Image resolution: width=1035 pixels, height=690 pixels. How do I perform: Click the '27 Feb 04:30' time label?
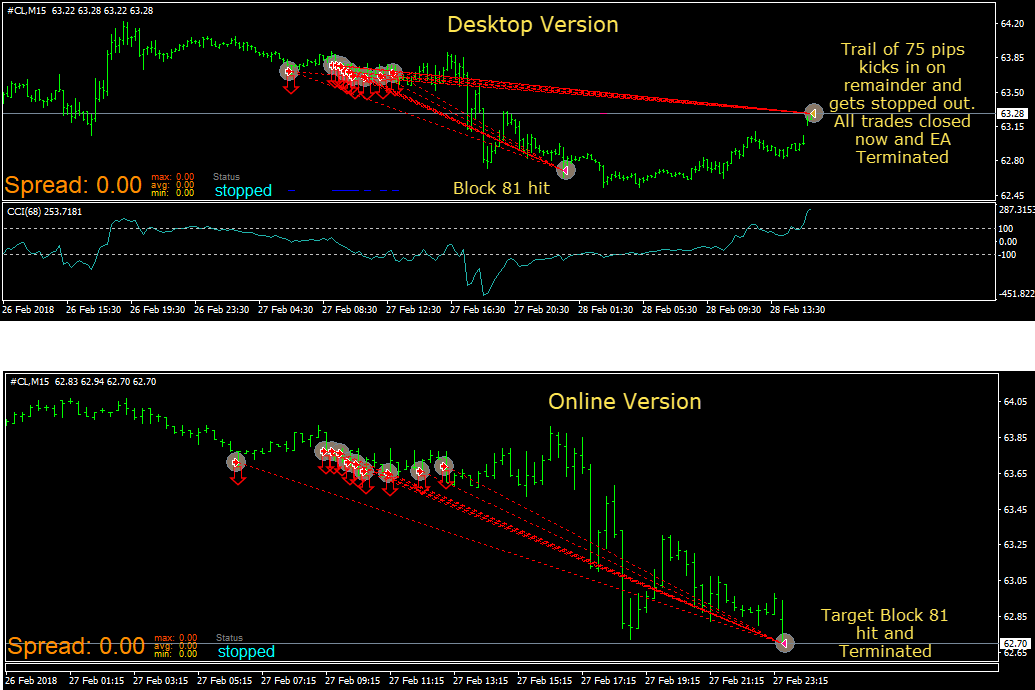[285, 310]
